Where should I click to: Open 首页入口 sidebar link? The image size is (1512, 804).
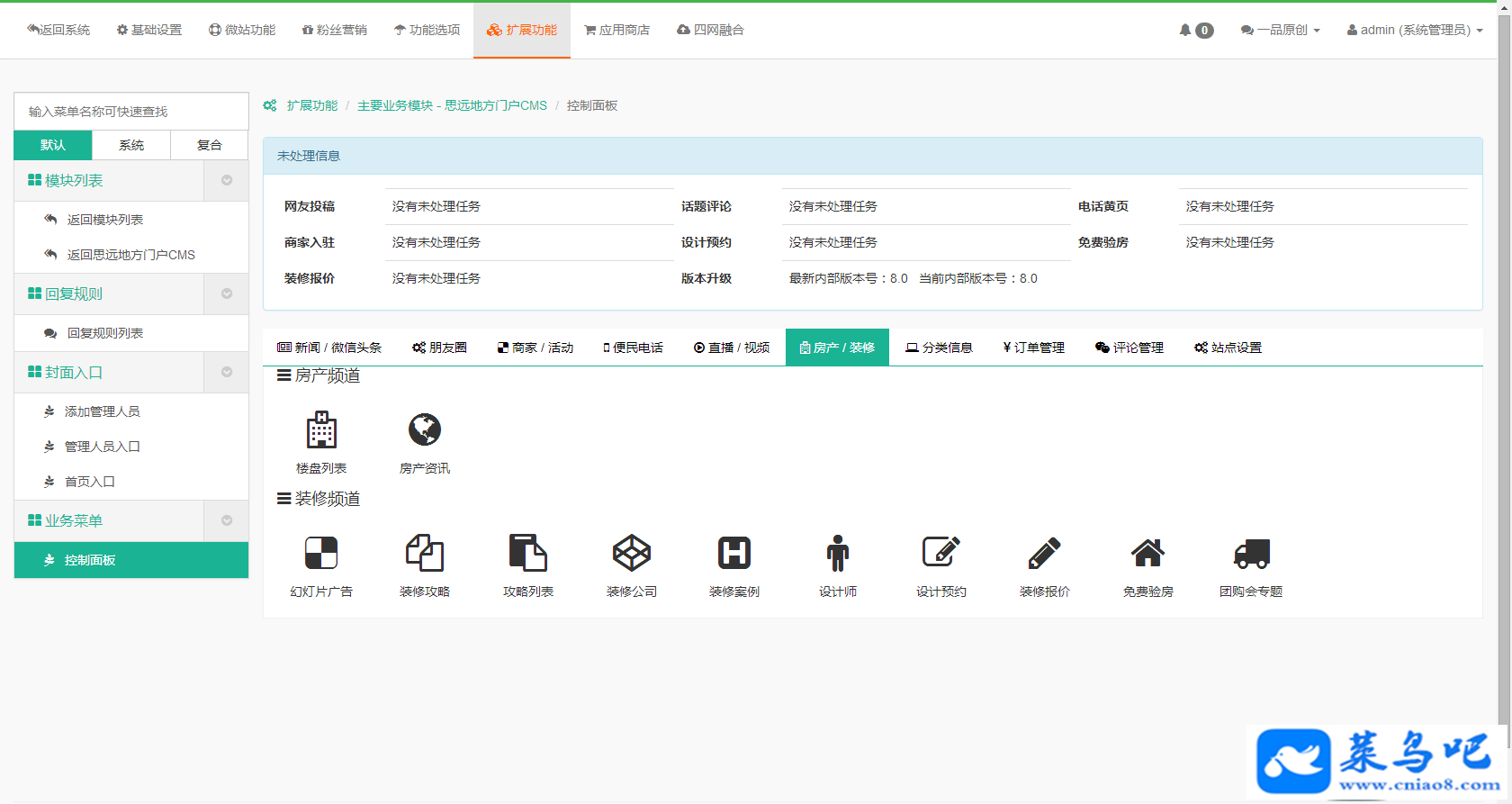pos(90,482)
